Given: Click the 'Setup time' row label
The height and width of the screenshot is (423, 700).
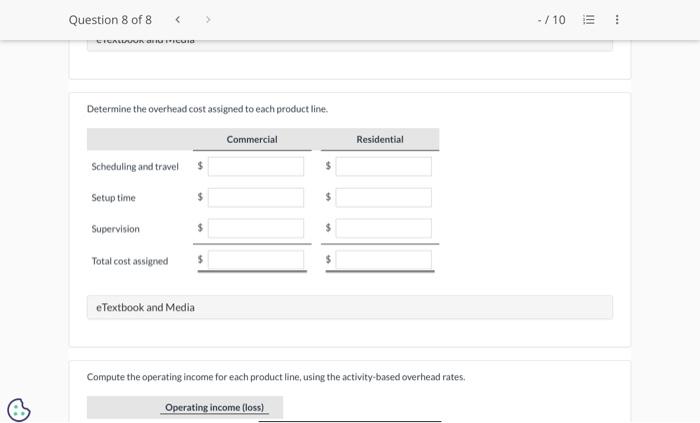Looking at the screenshot, I should [x=113, y=198].
